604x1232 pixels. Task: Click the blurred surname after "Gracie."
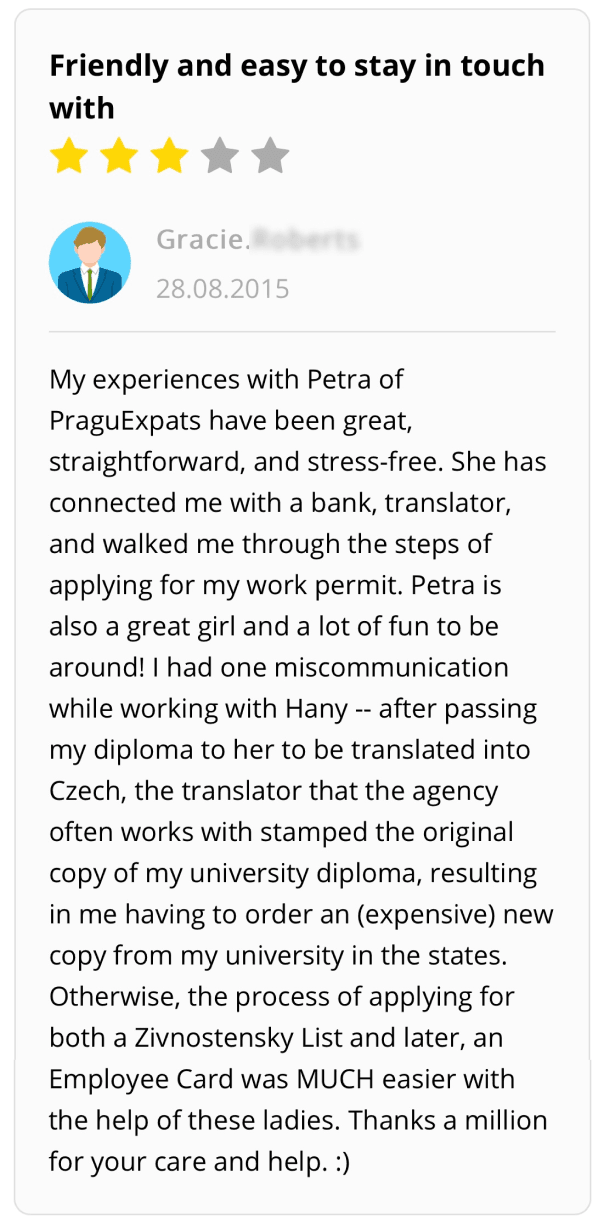[305, 240]
